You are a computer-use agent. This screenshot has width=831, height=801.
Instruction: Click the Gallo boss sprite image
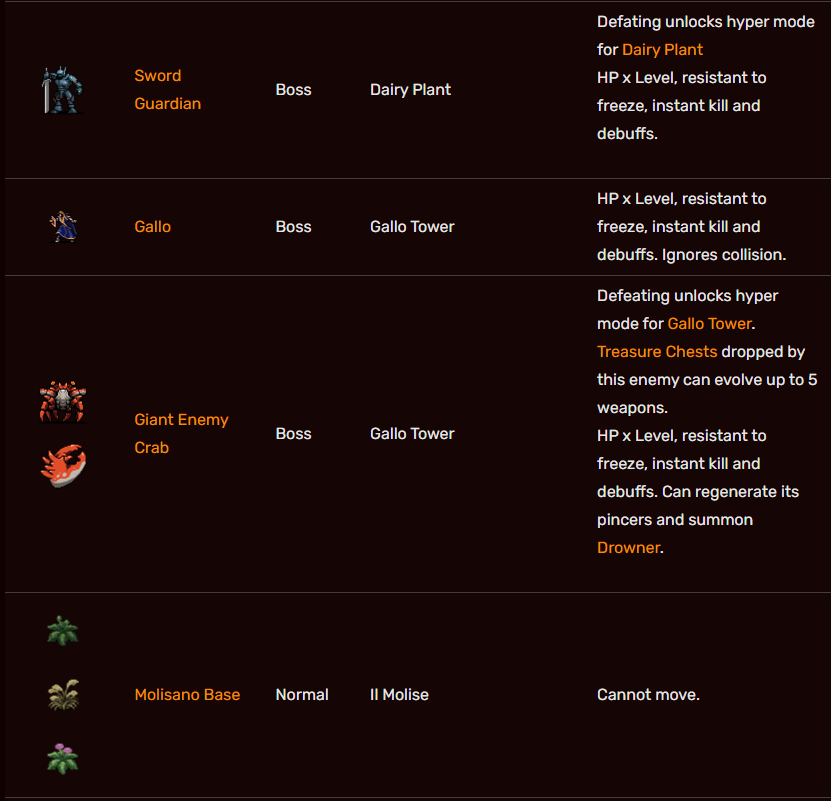(x=62, y=227)
